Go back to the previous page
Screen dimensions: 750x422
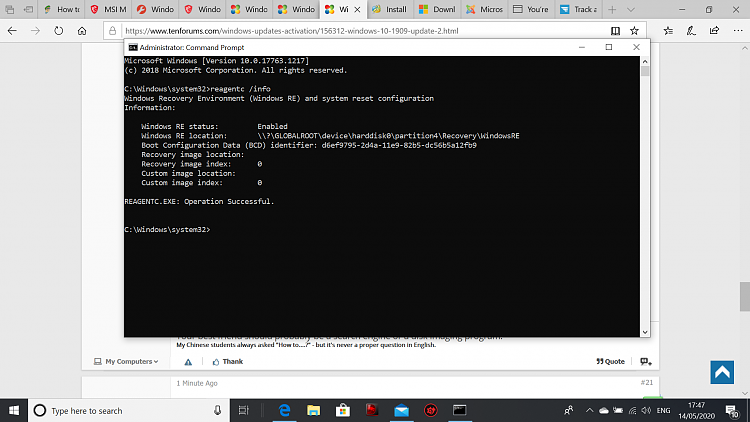(x=12, y=31)
